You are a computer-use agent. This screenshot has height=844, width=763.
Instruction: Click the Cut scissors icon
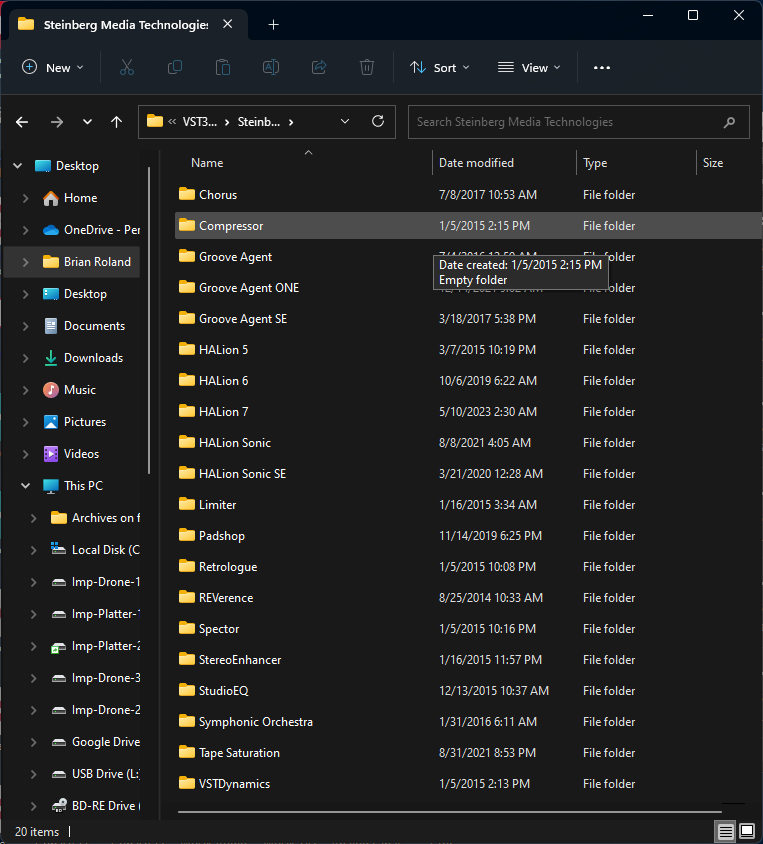(x=126, y=67)
